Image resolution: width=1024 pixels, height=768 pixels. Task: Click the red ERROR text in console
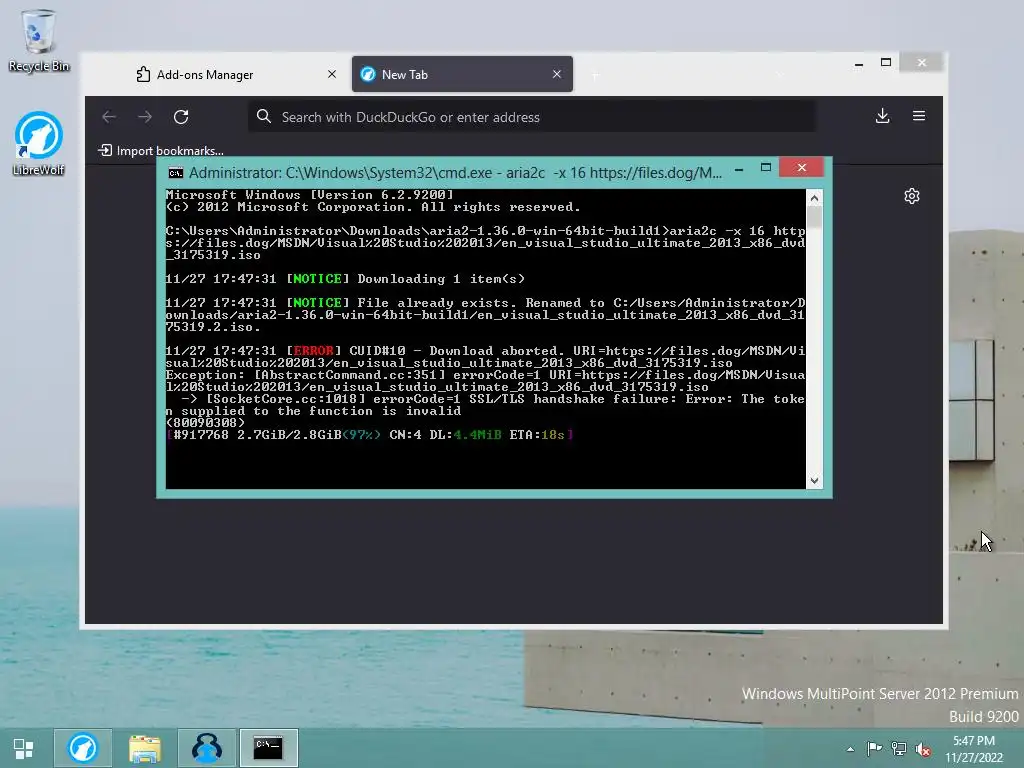point(313,351)
